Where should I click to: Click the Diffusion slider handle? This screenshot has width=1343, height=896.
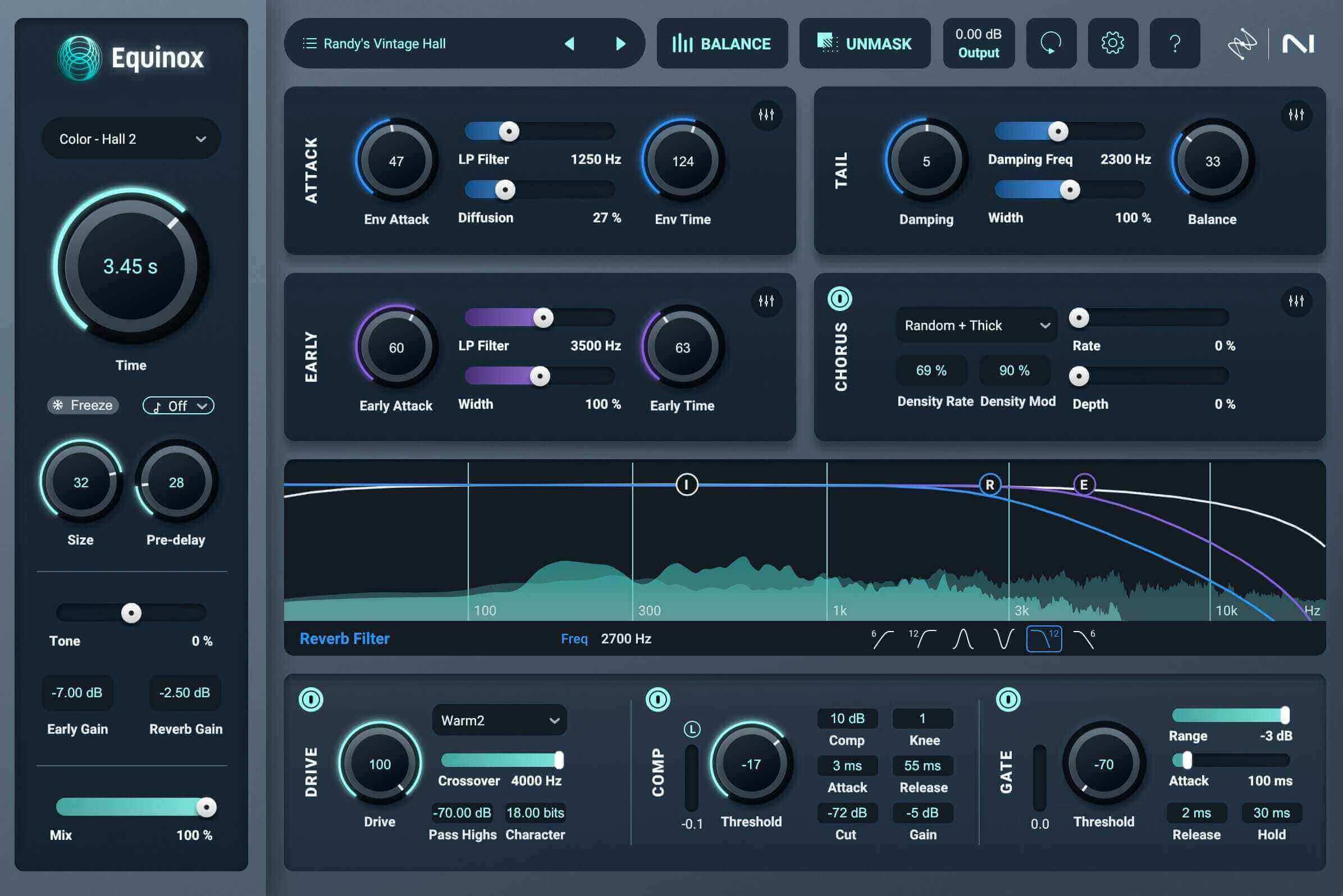(505, 190)
